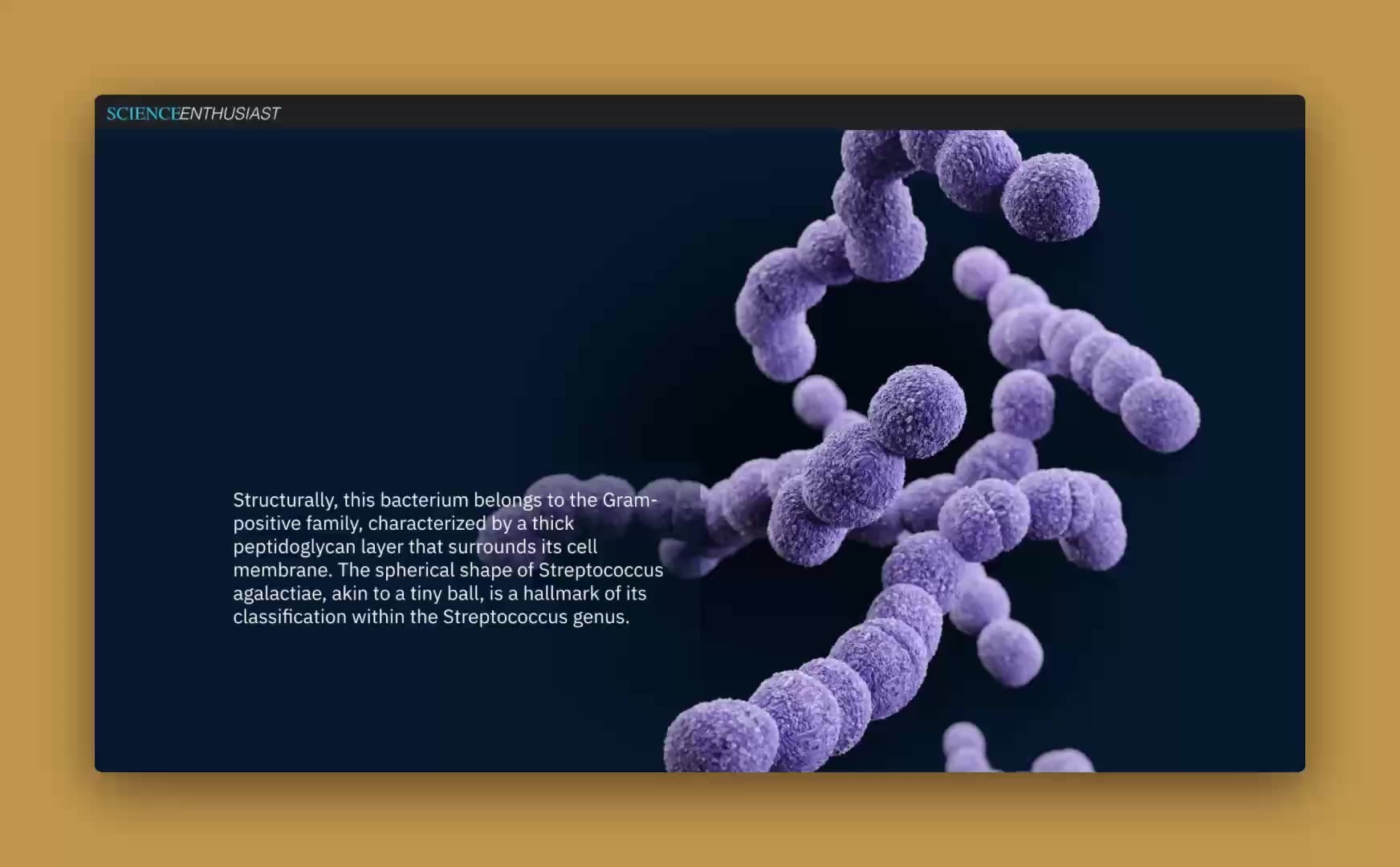Screen dimensions: 1400x867
Task: Click the top-right end sphere of upper chain
Action: [x=1050, y=196]
